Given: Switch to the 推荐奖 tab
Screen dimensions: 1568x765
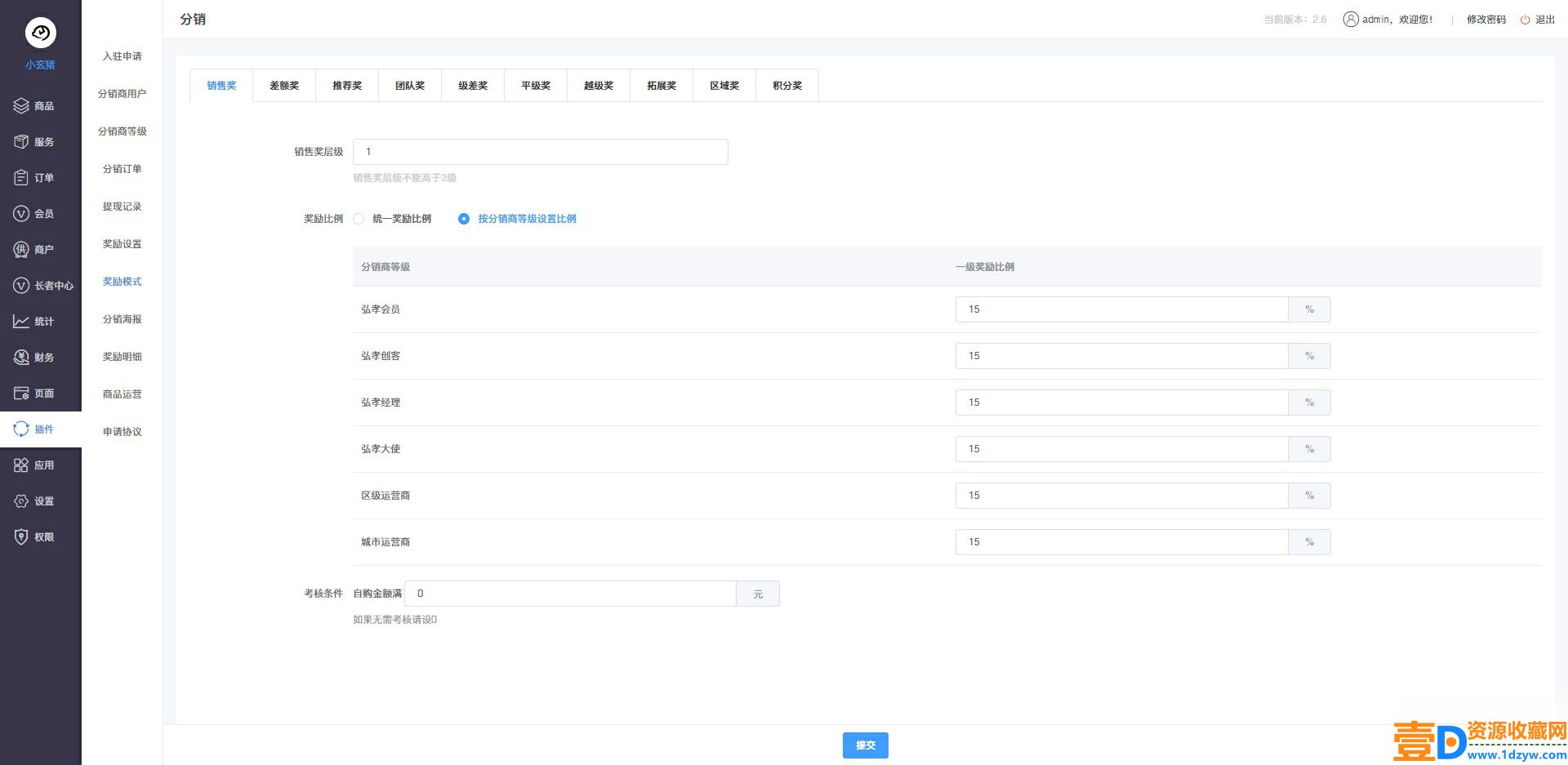Looking at the screenshot, I should (x=347, y=86).
